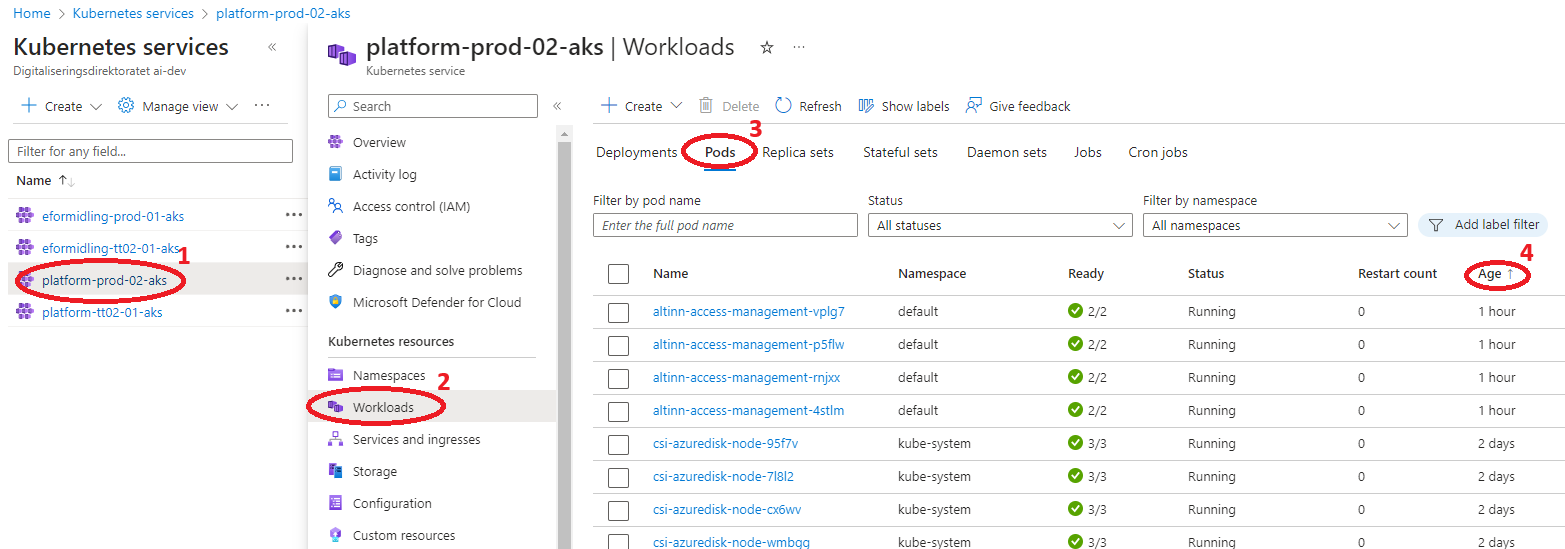Open Overview in the resource menu
The height and width of the screenshot is (549, 1565).
379,142
